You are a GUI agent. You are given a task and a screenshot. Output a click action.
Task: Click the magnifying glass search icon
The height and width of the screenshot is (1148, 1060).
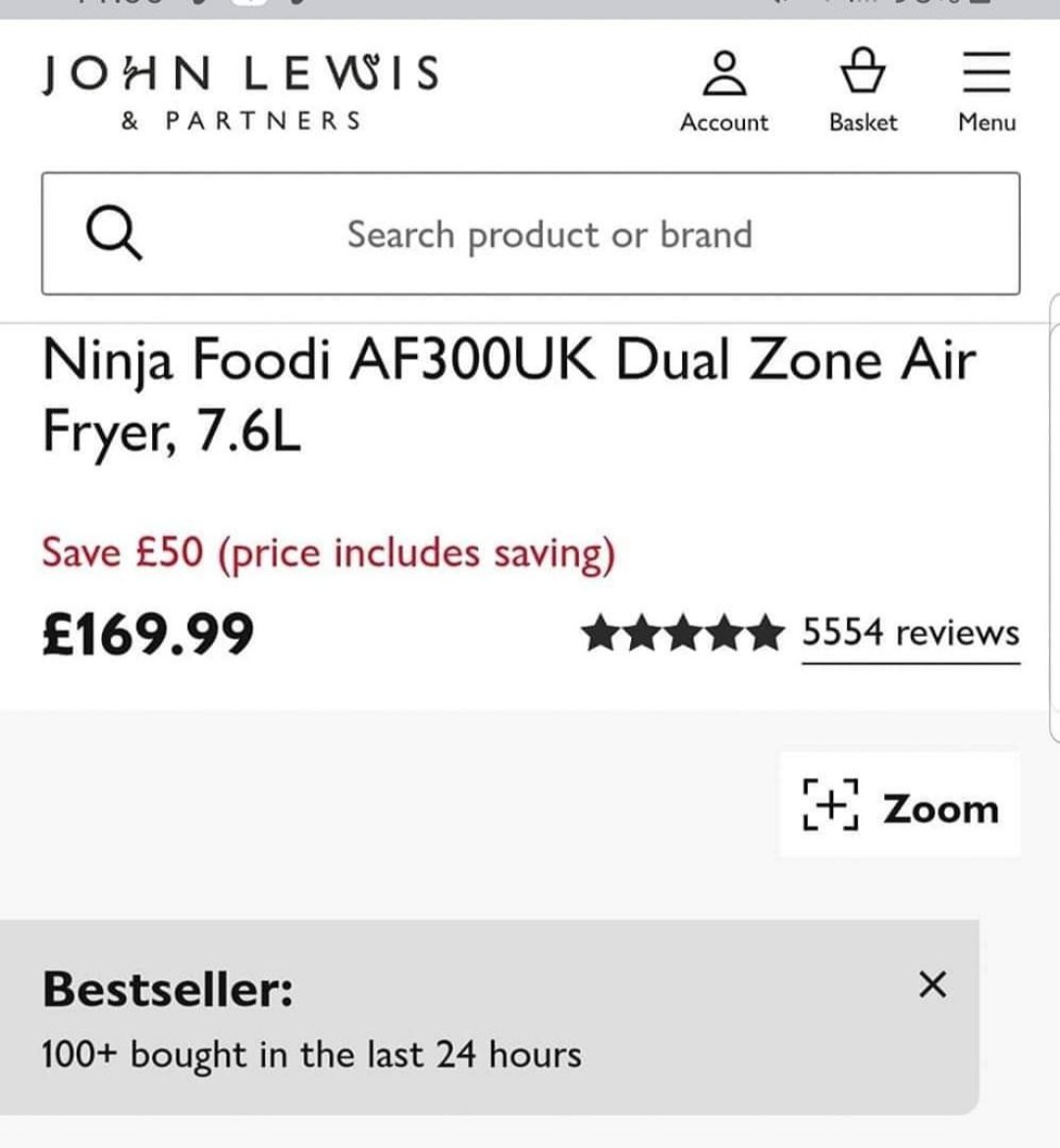[114, 235]
